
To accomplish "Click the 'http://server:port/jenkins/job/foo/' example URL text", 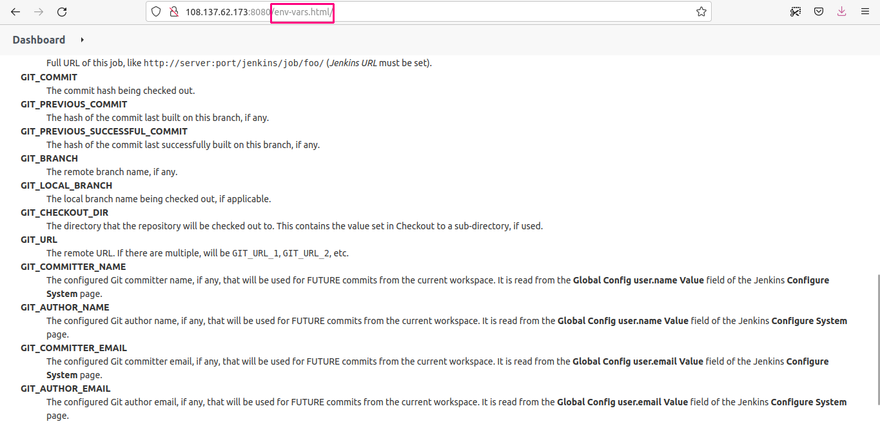I will (x=233, y=63).
